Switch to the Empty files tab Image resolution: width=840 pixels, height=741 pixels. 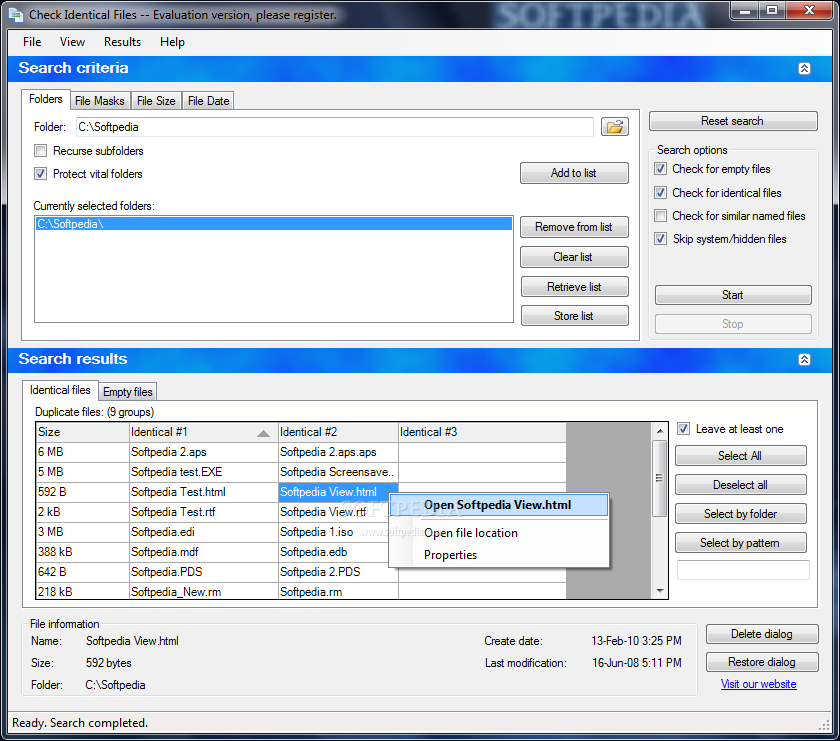[128, 392]
